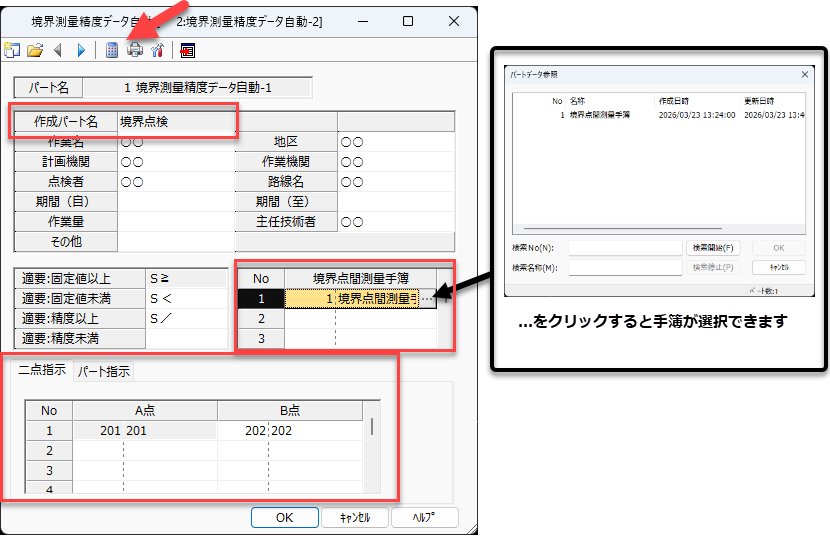The image size is (830, 550).
Task: Go to previous part with left arrow
Action: click(x=58, y=50)
